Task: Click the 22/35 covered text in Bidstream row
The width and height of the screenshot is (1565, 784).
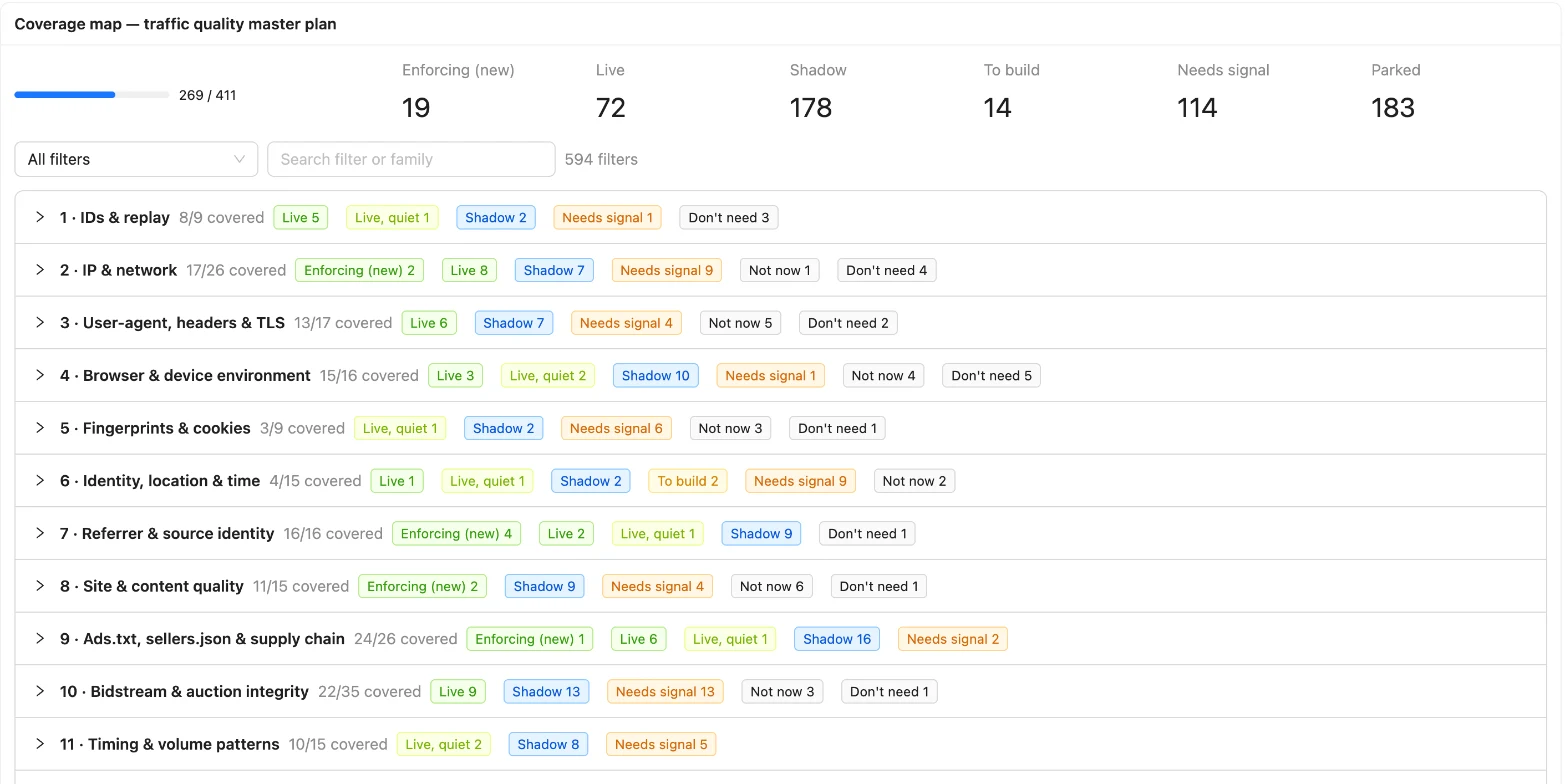Action: 369,692
